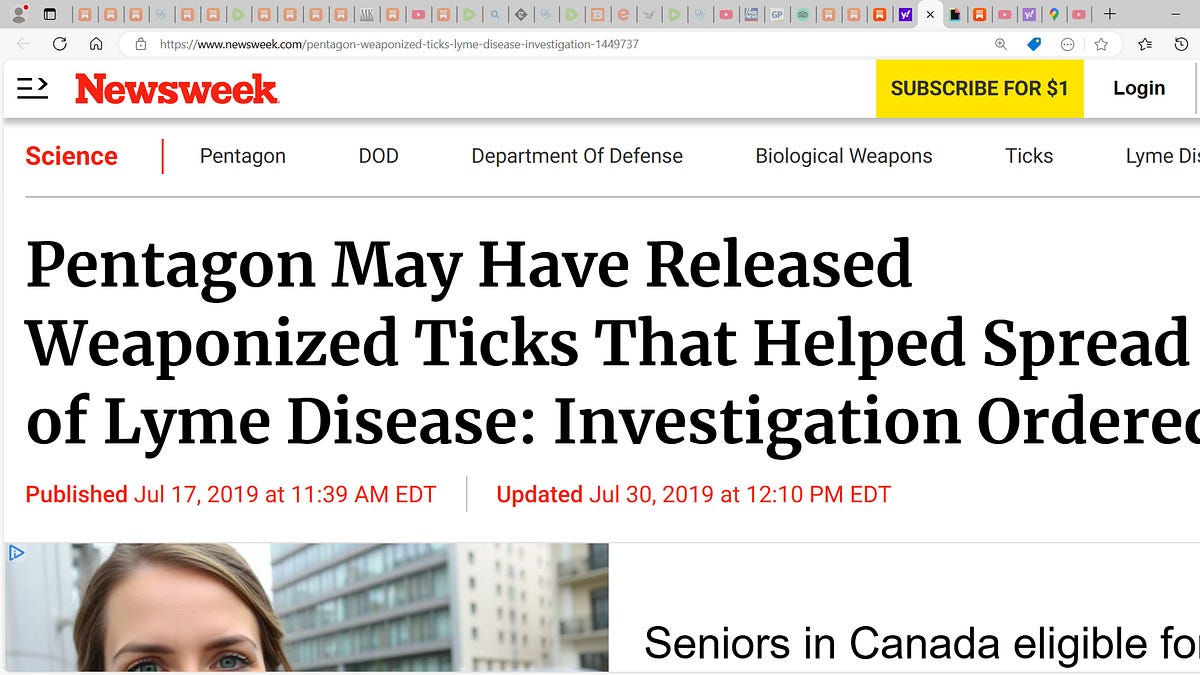1200x675 pixels.
Task: Open favorites list icon in toolbar
Action: (x=1145, y=44)
